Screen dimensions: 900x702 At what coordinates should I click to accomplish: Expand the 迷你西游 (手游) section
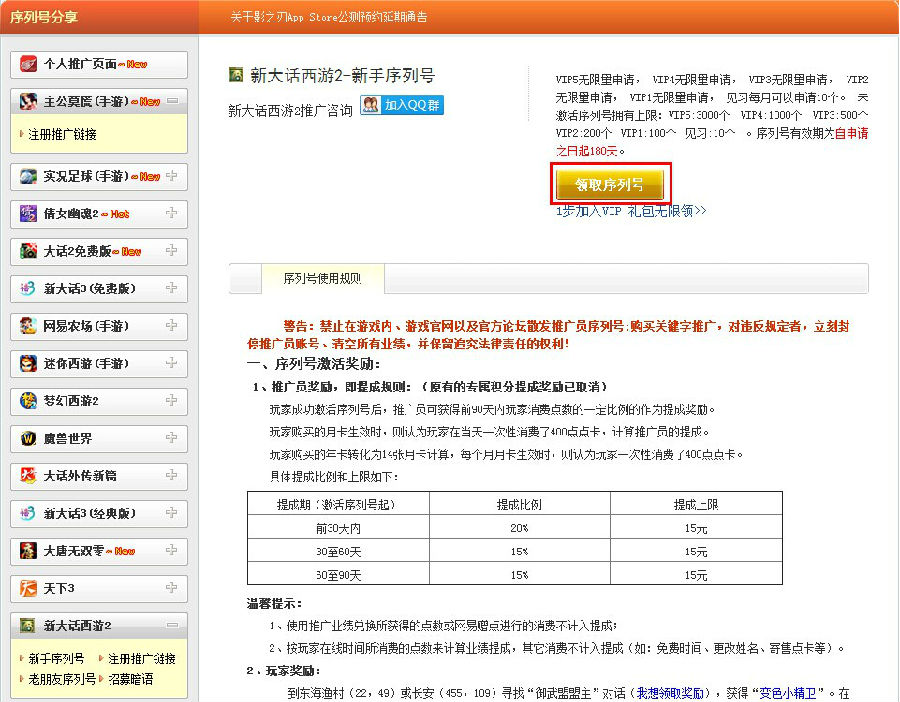[x=172, y=363]
